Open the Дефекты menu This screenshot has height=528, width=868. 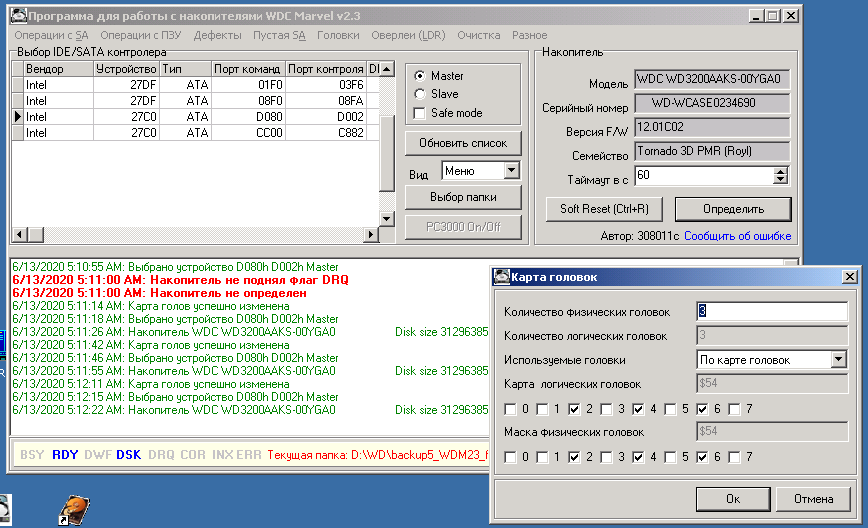217,35
